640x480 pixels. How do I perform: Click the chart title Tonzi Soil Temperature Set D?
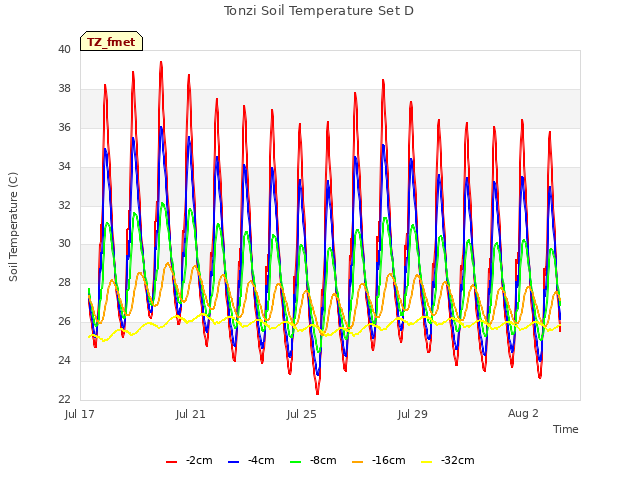[x=319, y=11]
